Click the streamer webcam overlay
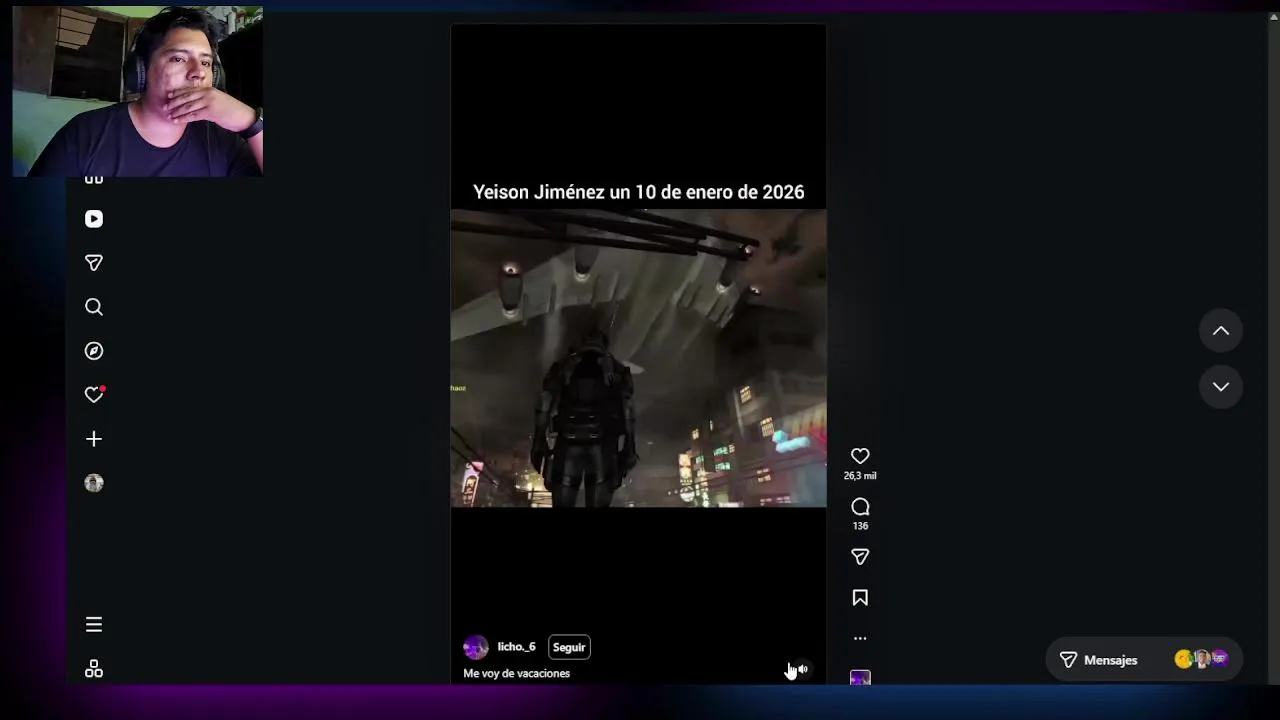The image size is (1280, 720). pyautogui.click(x=138, y=92)
